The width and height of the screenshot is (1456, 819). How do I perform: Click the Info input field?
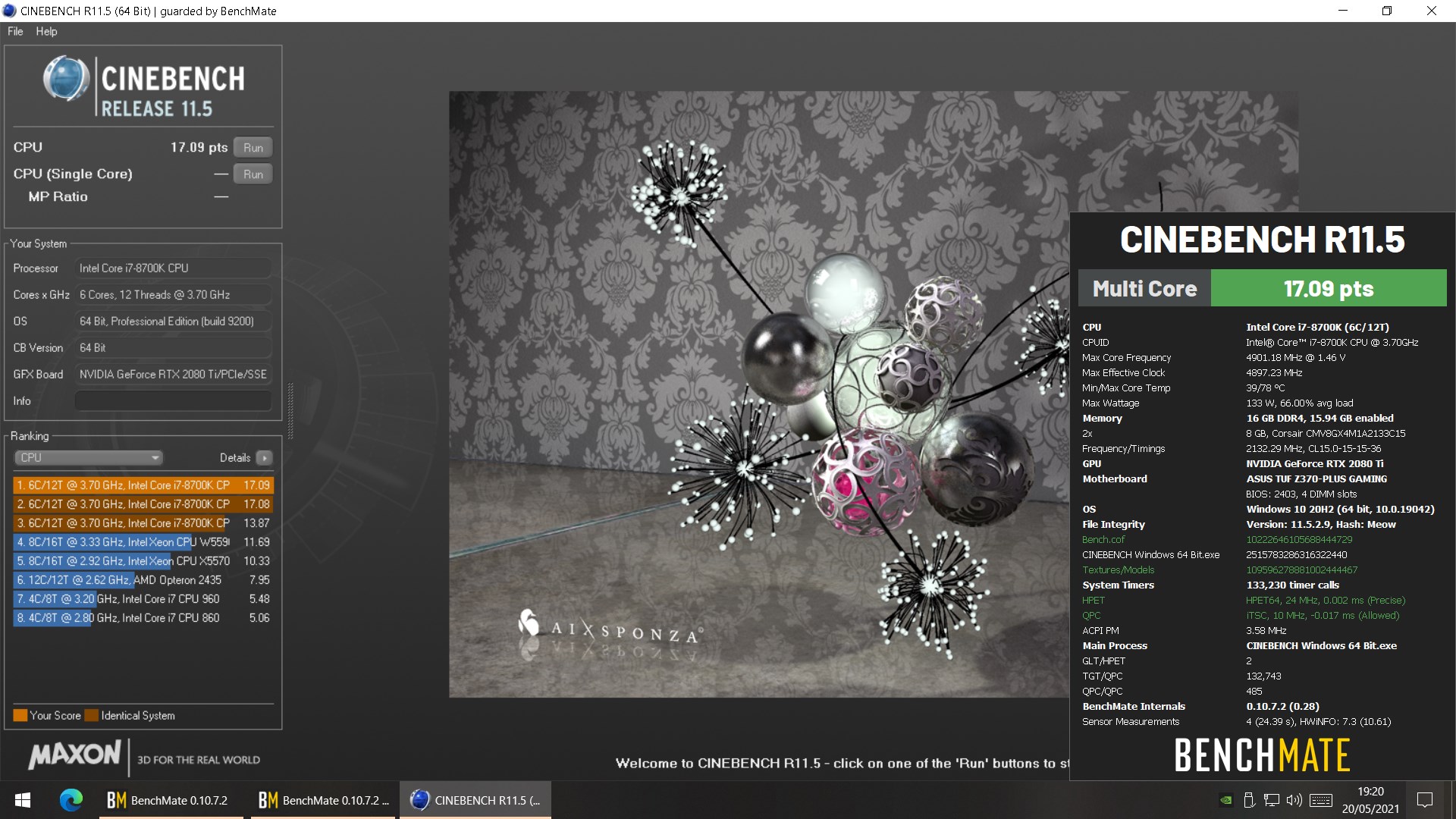pos(173,401)
